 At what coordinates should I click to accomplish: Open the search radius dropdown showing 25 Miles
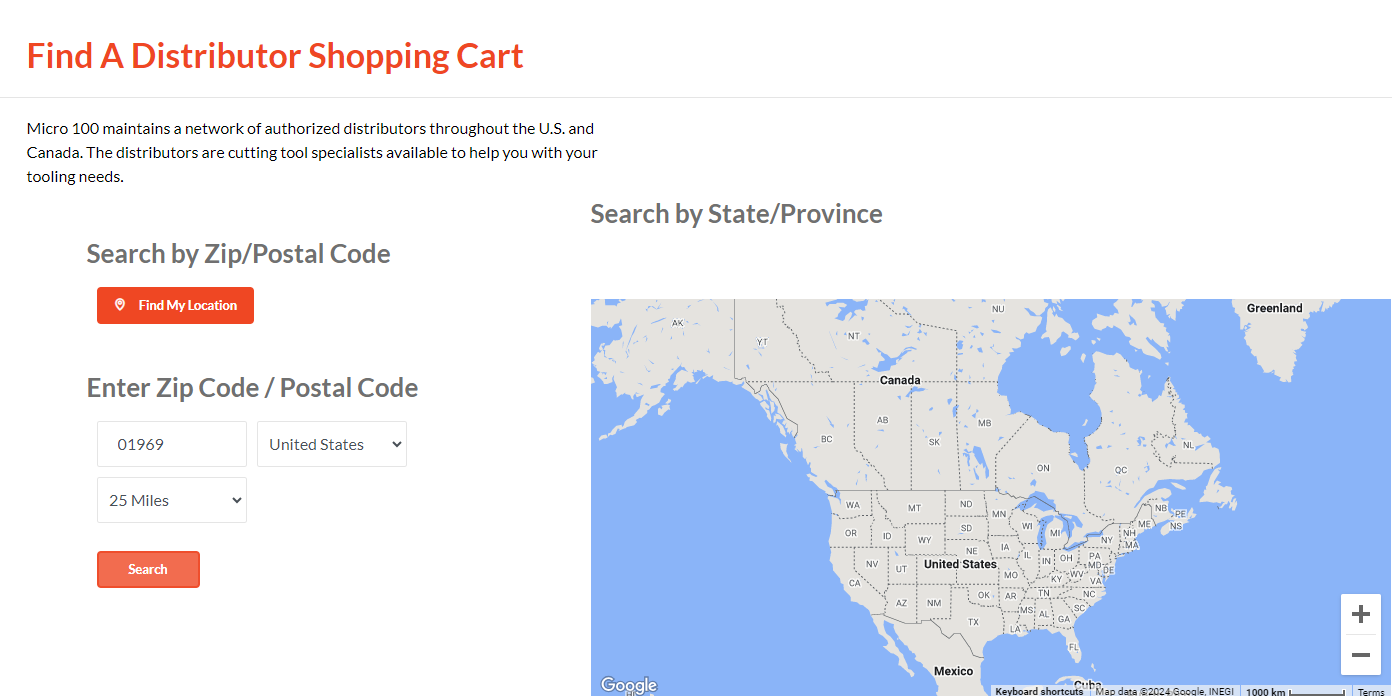(x=171, y=499)
